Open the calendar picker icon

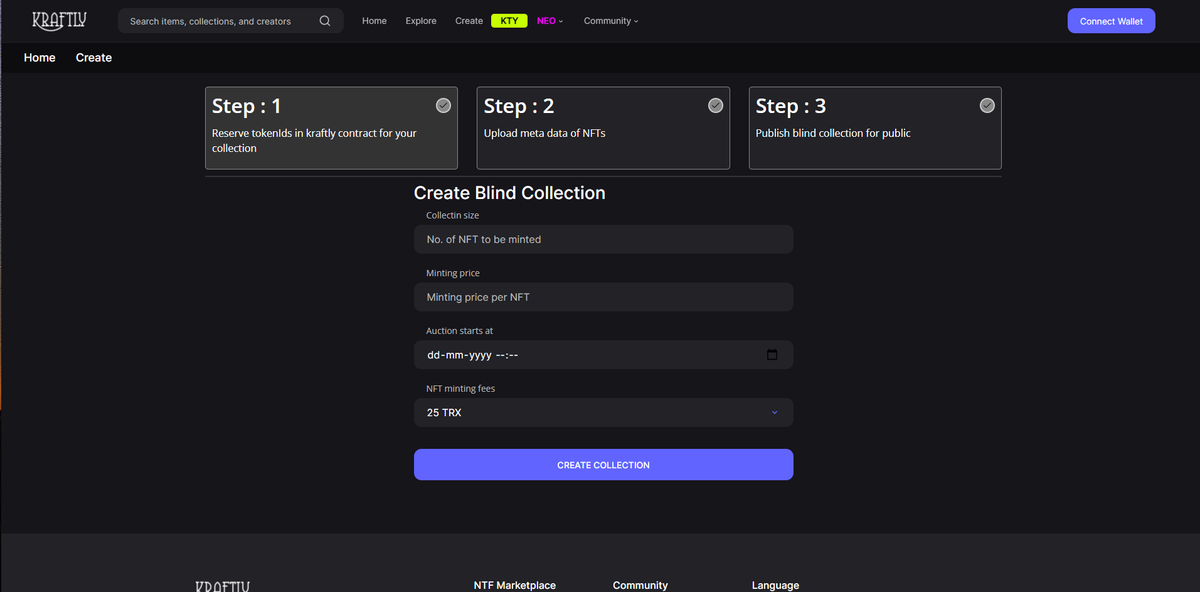tap(772, 355)
